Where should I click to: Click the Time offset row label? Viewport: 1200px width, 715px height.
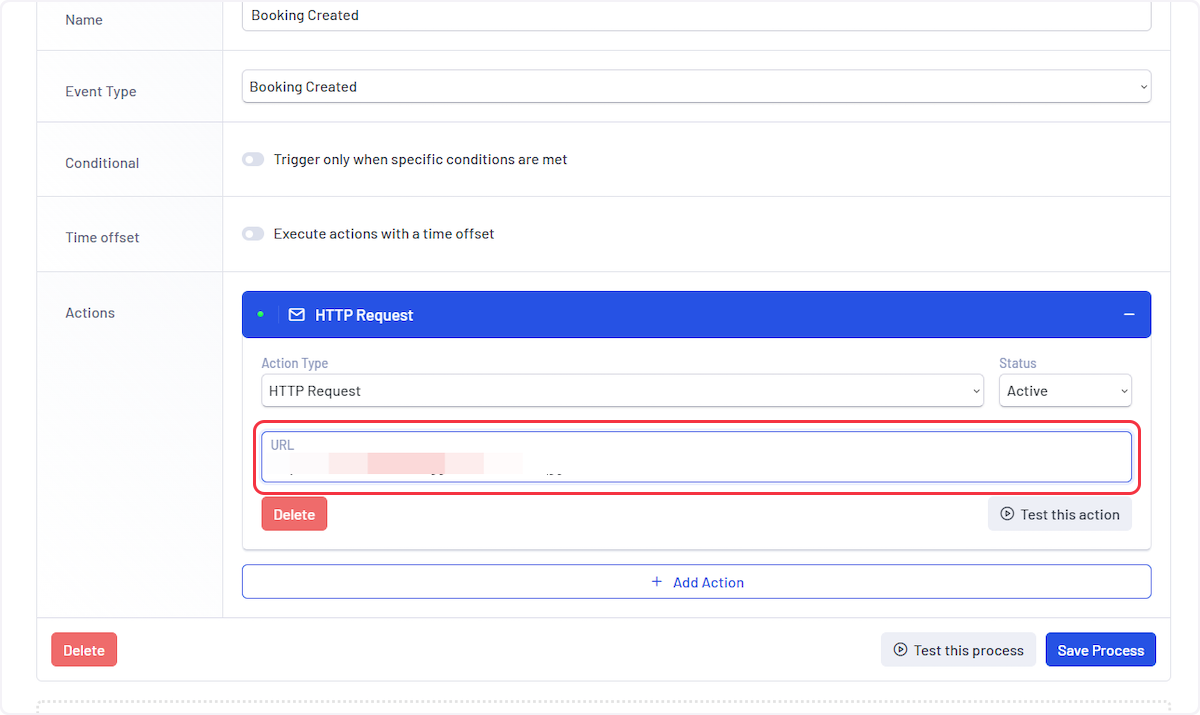(102, 237)
